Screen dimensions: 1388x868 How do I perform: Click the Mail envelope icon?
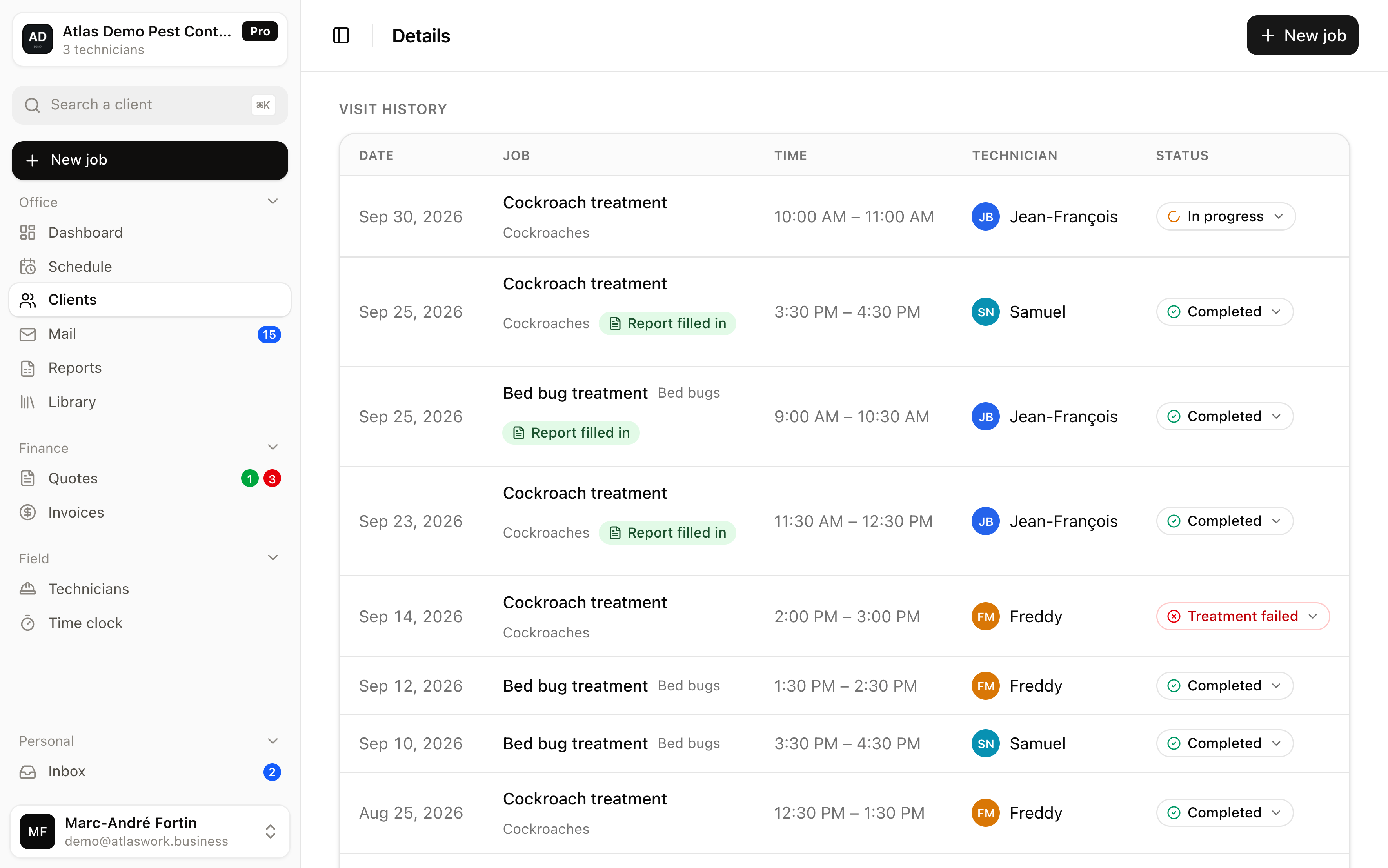click(x=27, y=334)
